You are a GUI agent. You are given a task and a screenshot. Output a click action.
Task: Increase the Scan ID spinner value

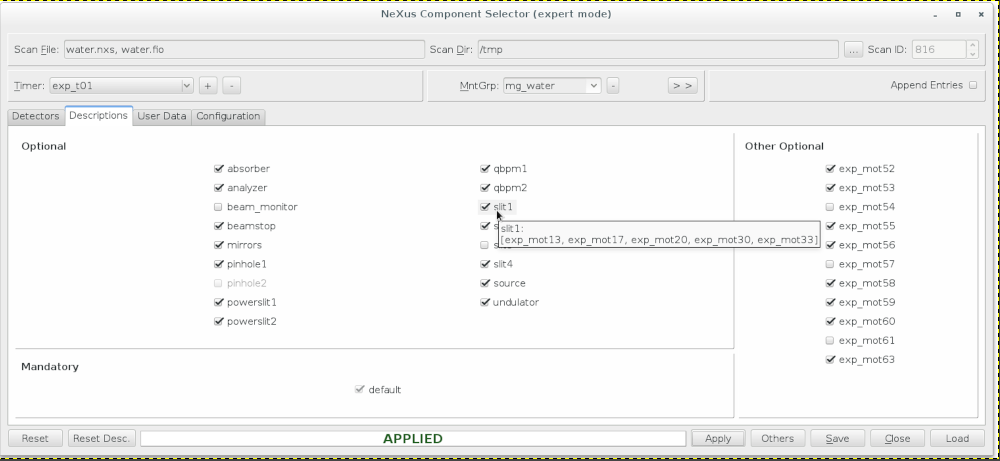972,45
